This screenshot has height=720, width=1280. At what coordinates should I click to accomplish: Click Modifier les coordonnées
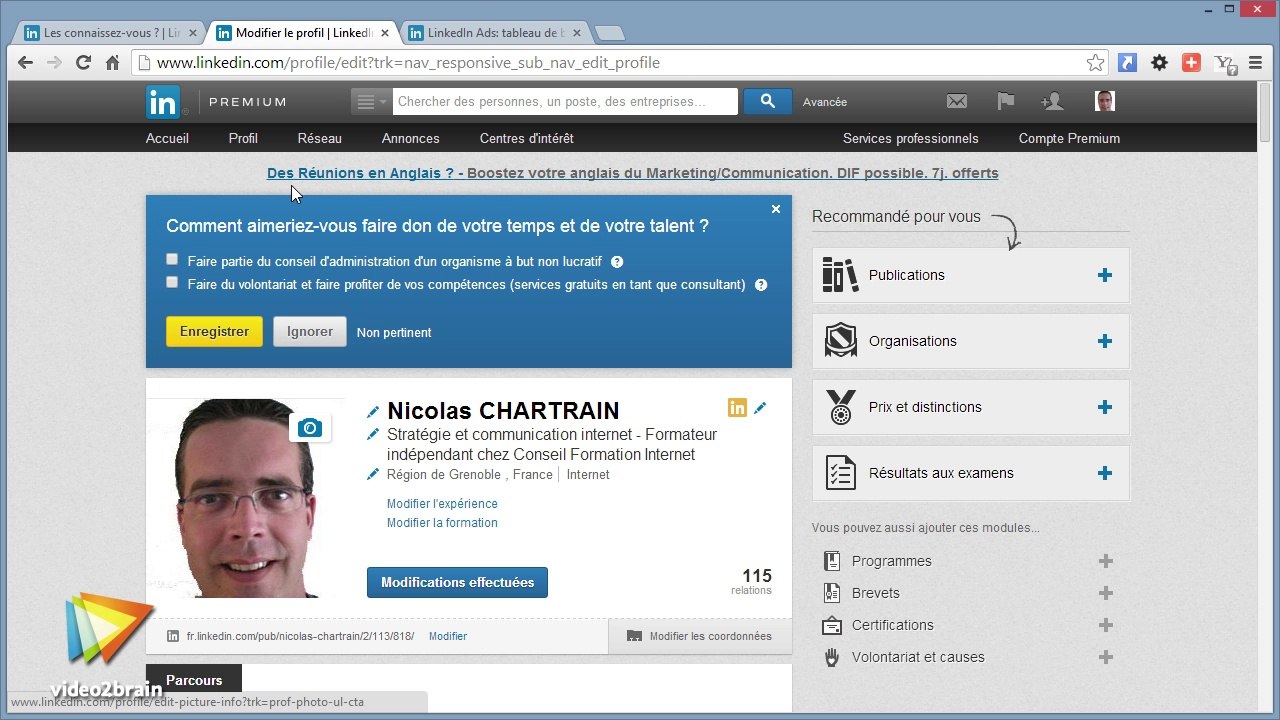pyautogui.click(x=700, y=636)
